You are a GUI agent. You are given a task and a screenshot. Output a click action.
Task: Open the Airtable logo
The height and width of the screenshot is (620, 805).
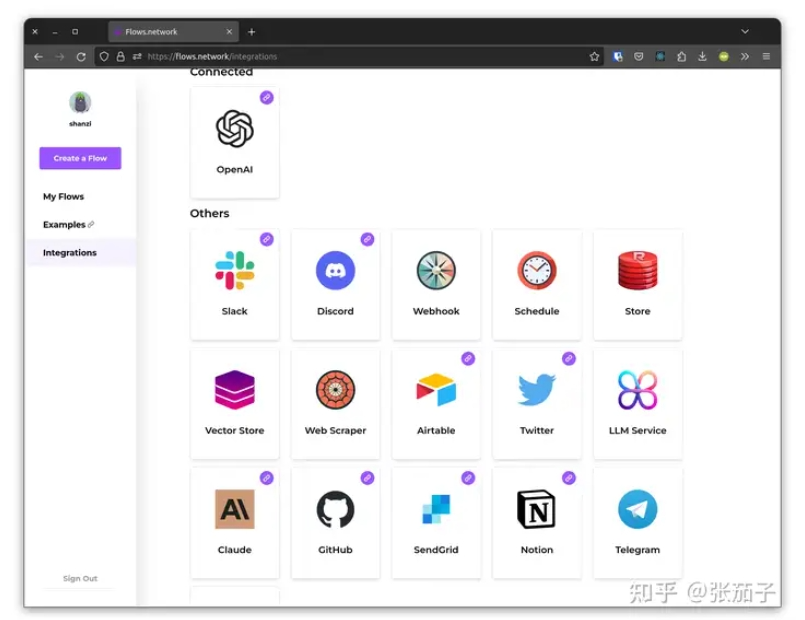tap(436, 390)
